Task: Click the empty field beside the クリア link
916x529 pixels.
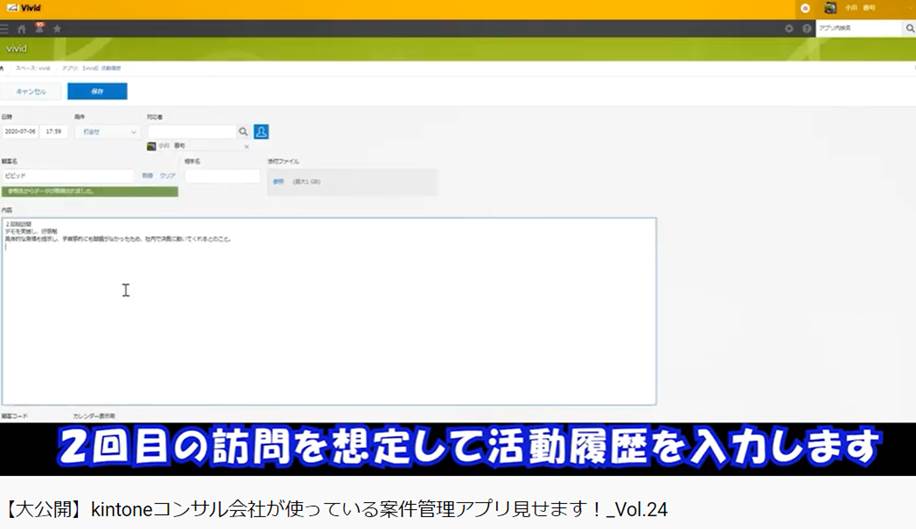Action: tap(223, 176)
